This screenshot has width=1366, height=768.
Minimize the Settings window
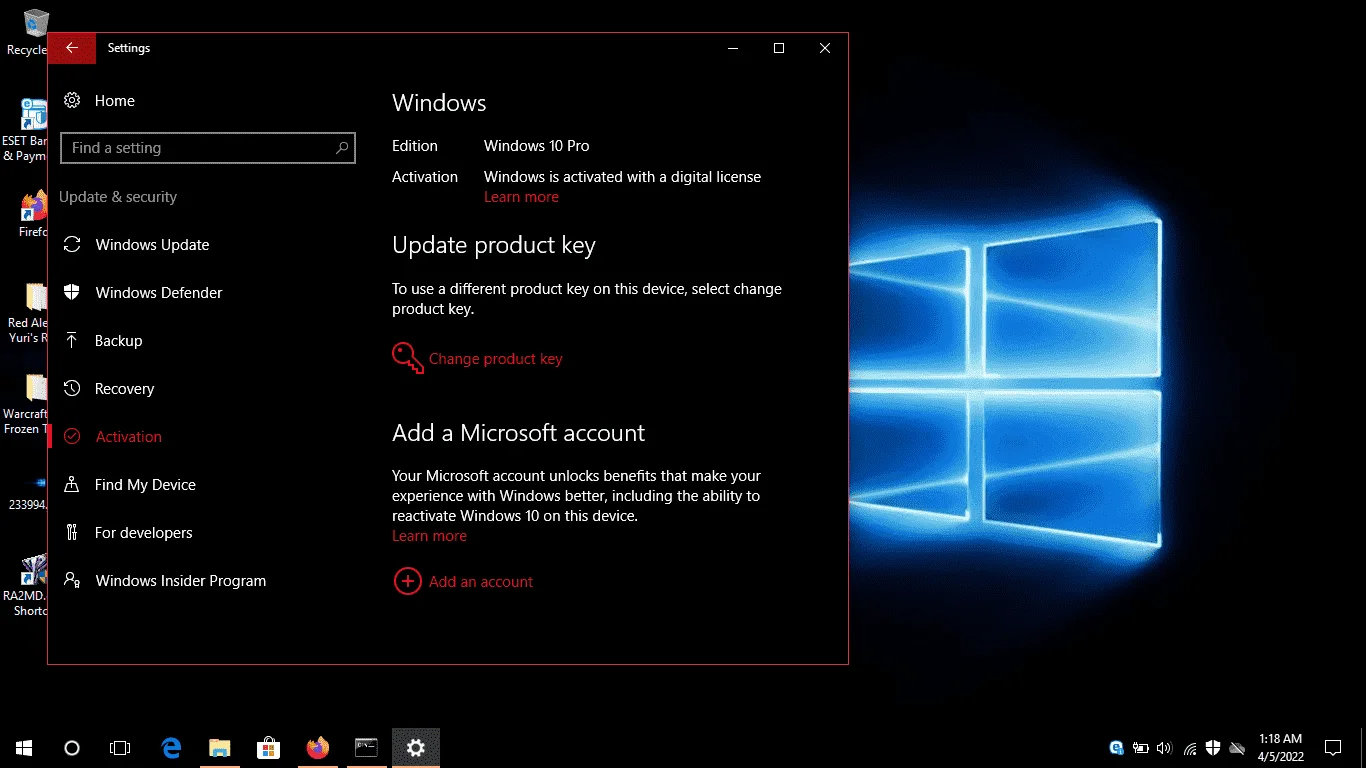(733, 48)
